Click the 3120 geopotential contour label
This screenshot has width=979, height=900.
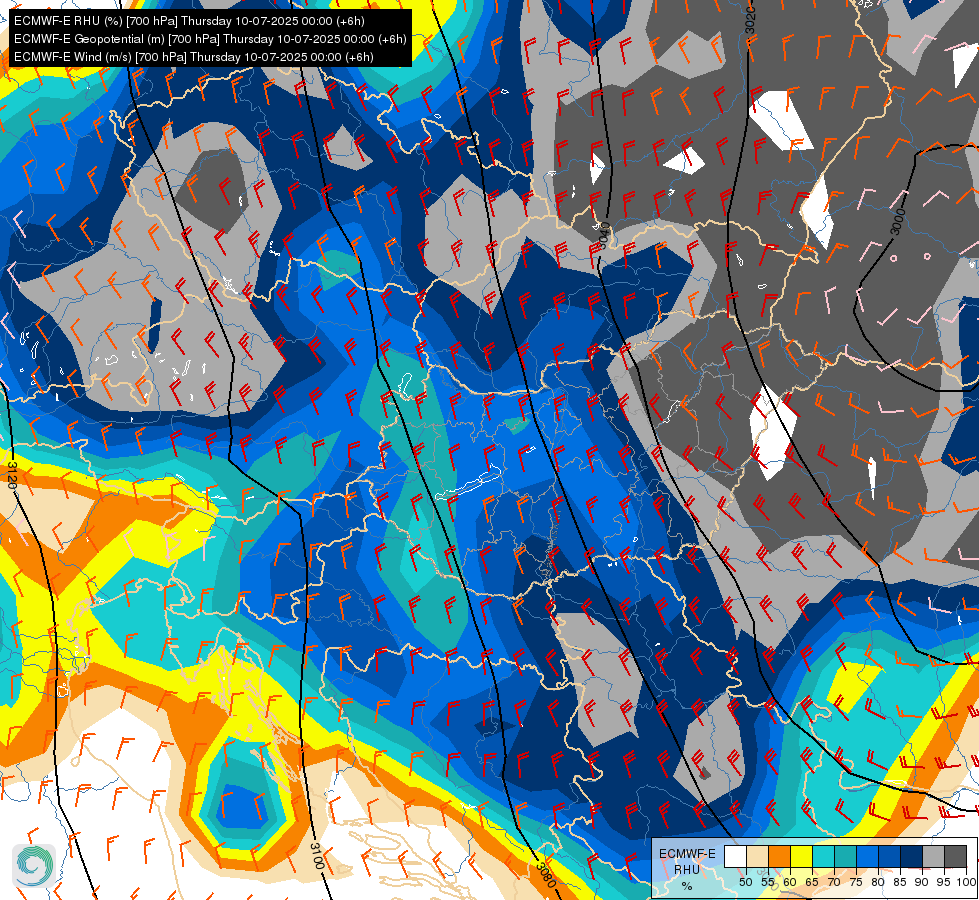[x=12, y=475]
